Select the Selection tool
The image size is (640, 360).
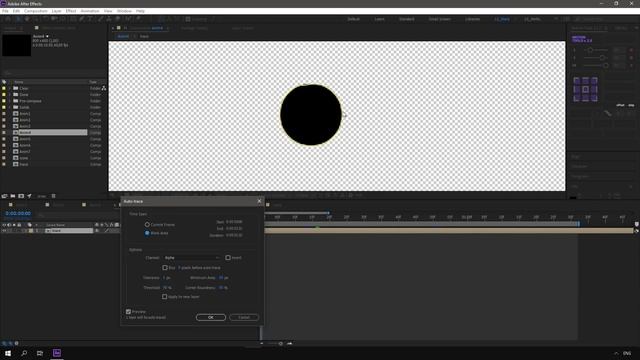tap(18, 19)
